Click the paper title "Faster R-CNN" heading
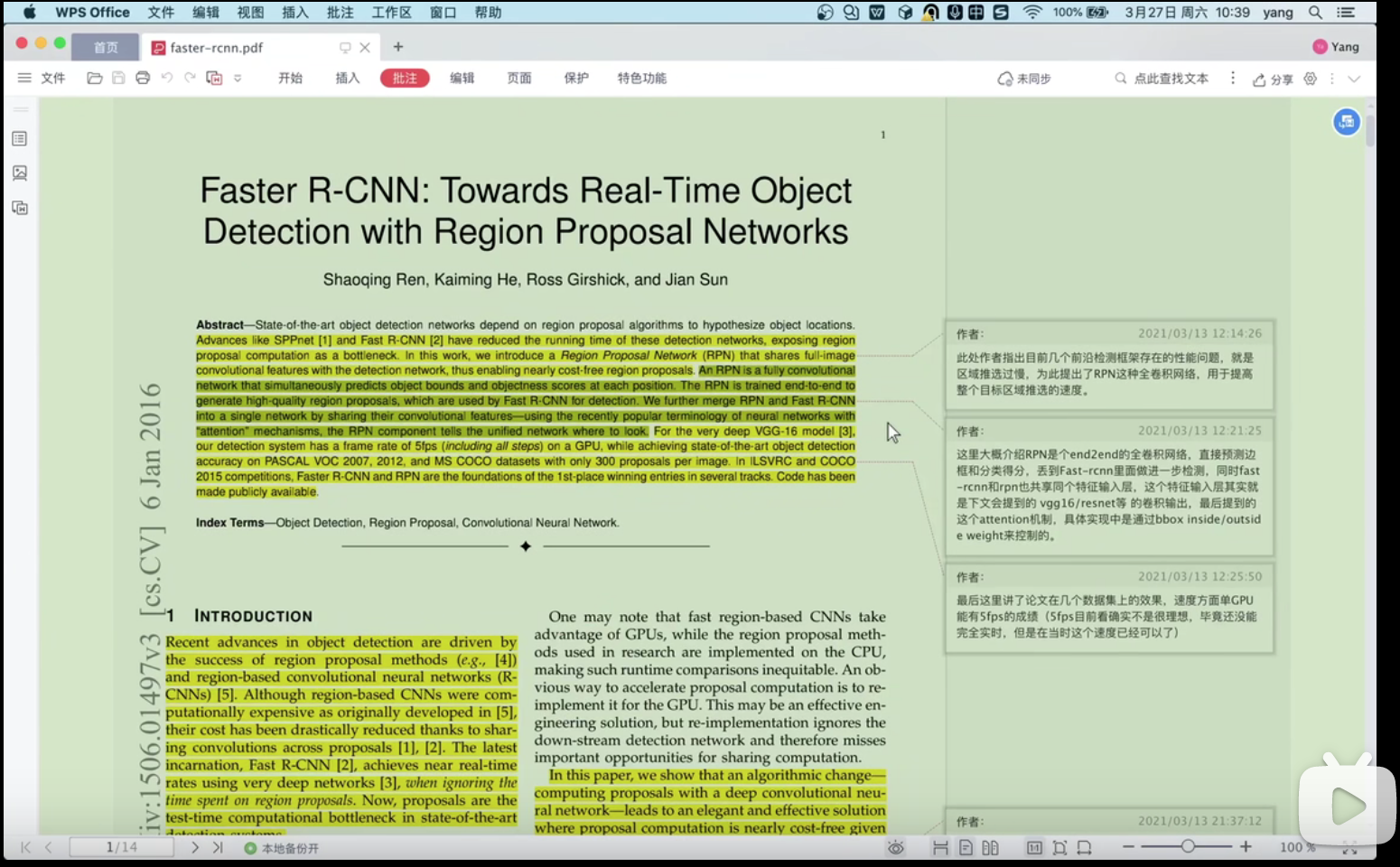The width and height of the screenshot is (1400, 867). coord(526,210)
